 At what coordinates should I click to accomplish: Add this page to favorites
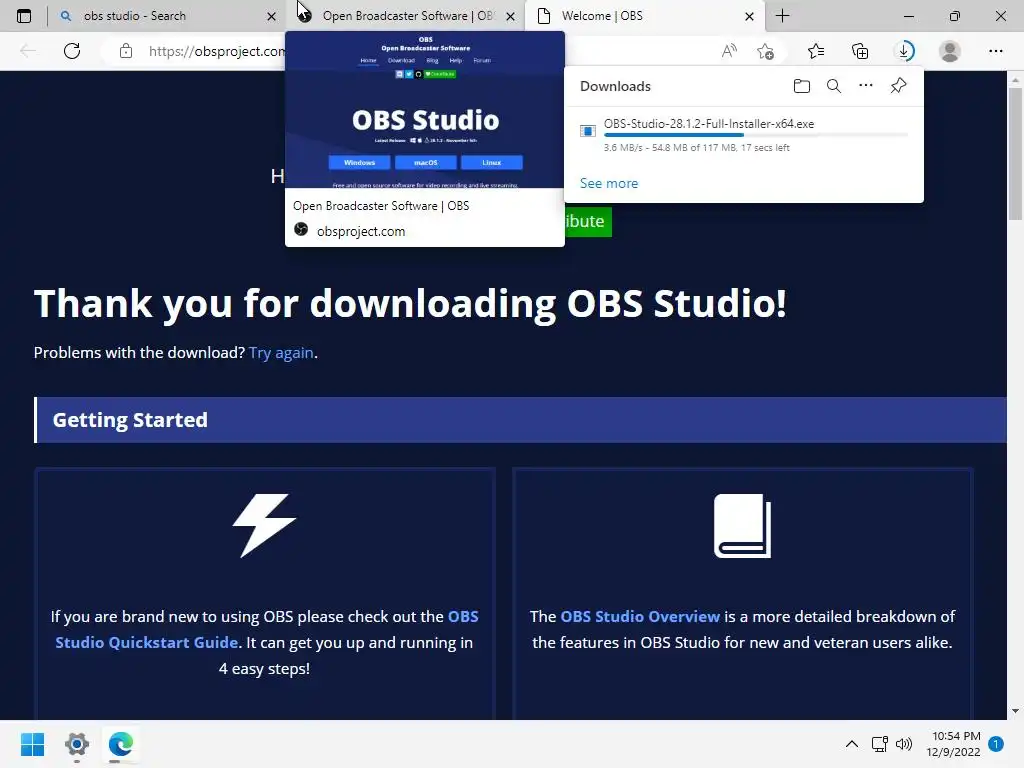point(765,51)
